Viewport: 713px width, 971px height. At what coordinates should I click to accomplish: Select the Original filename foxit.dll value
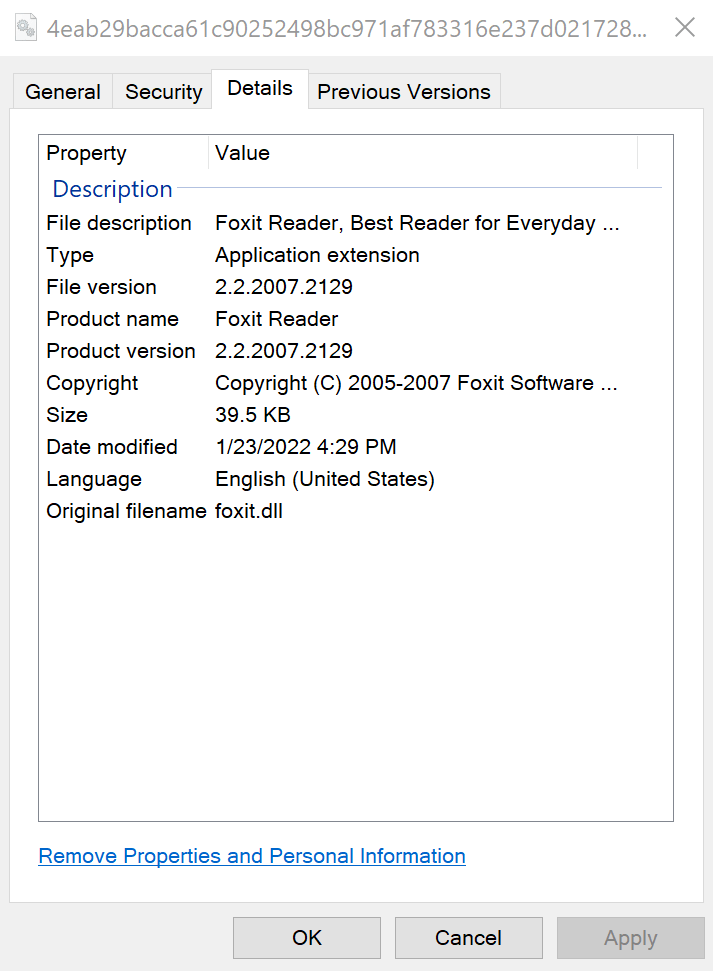(x=249, y=511)
